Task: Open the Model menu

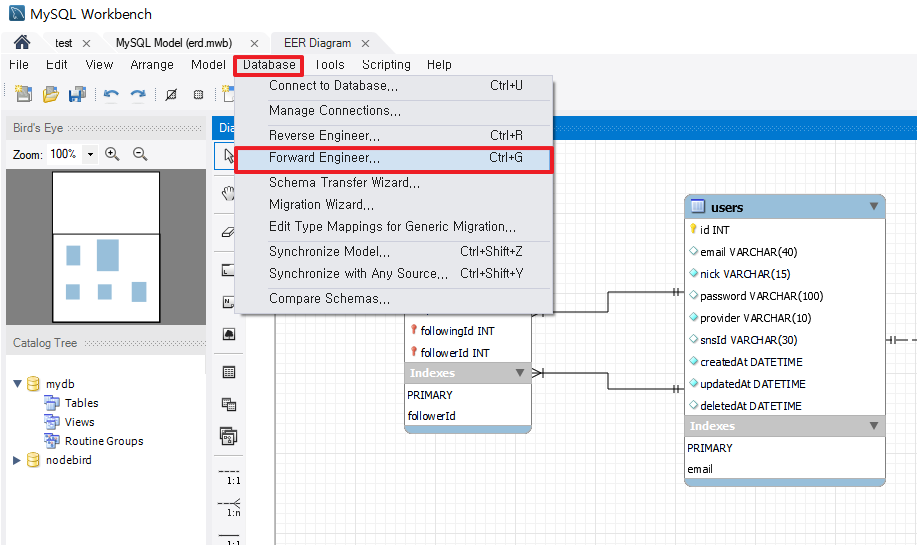Action: click(x=208, y=65)
